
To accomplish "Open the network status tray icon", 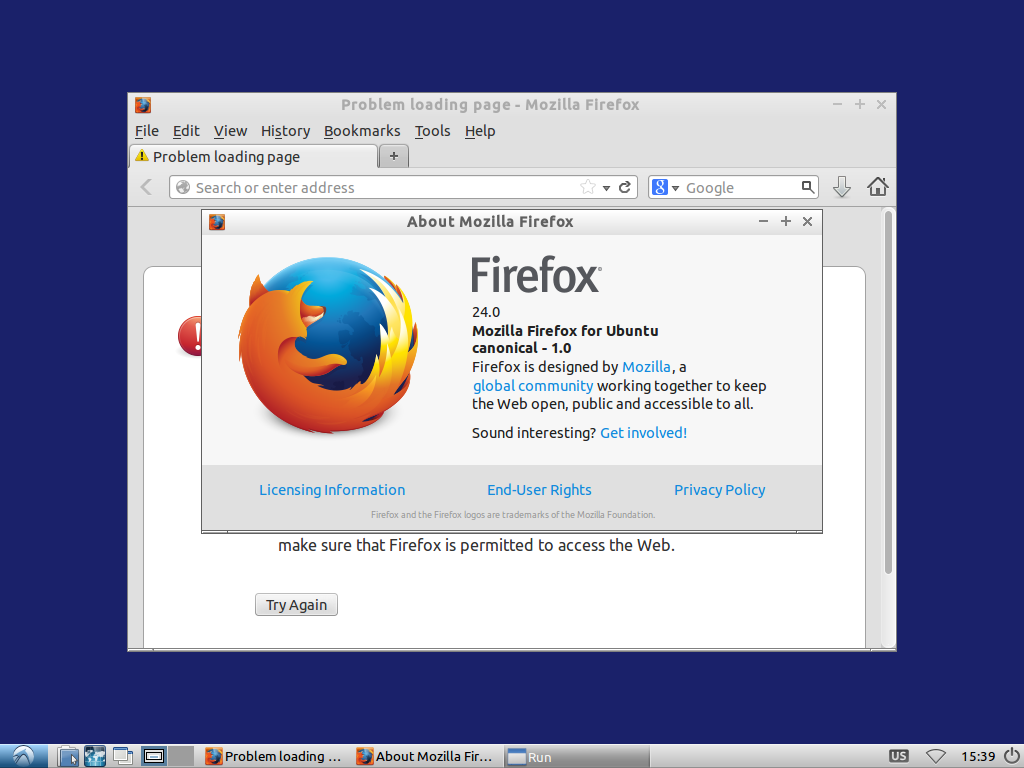I will (935, 756).
